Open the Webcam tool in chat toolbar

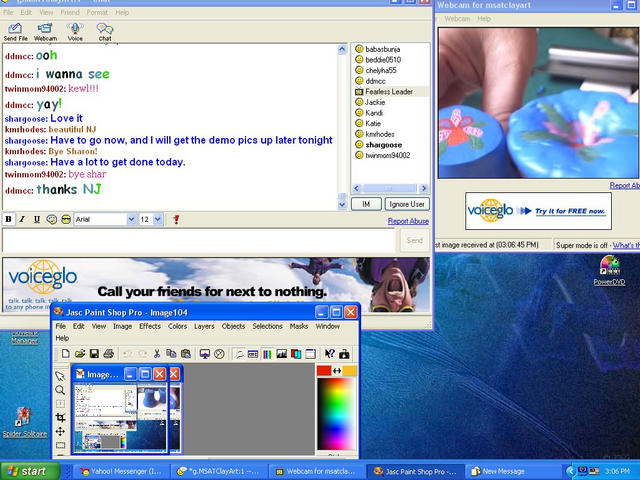pyautogui.click(x=45, y=32)
